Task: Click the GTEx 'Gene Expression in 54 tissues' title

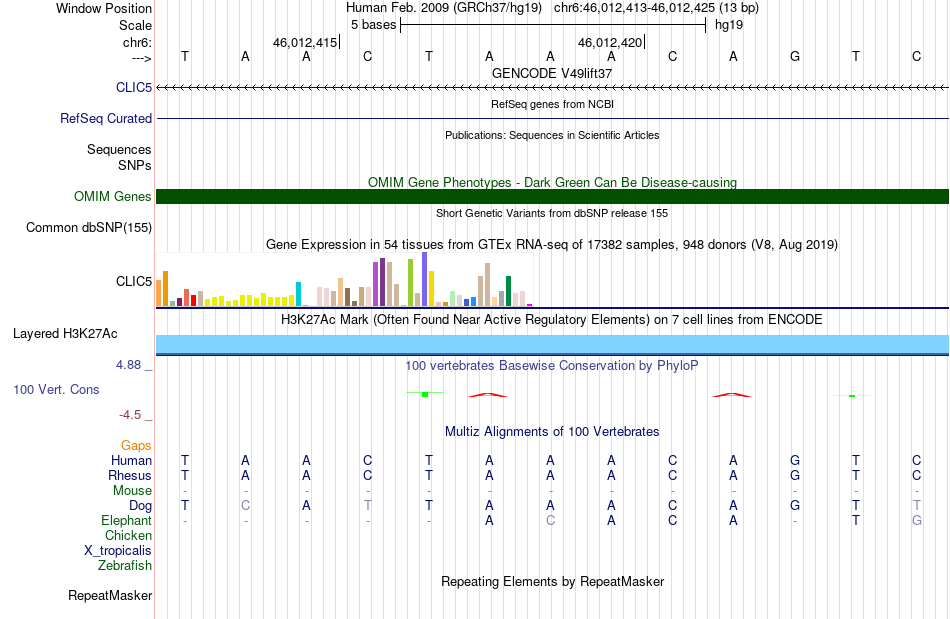Action: pyautogui.click(x=552, y=245)
